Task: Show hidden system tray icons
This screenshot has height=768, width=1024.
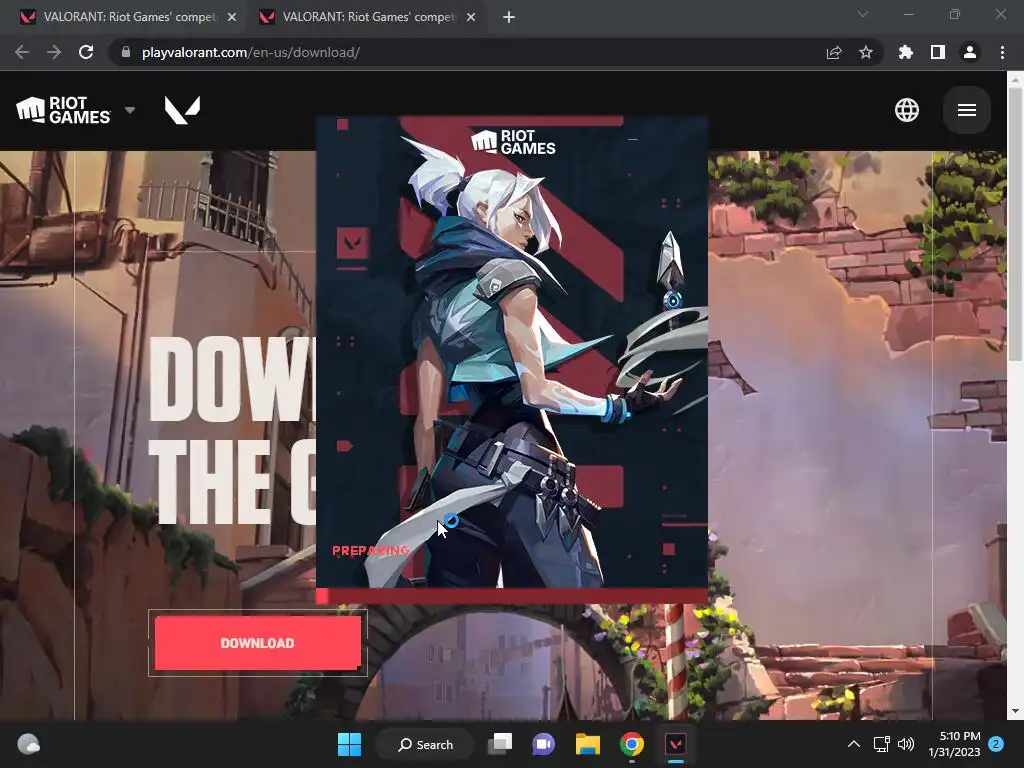Action: point(854,744)
